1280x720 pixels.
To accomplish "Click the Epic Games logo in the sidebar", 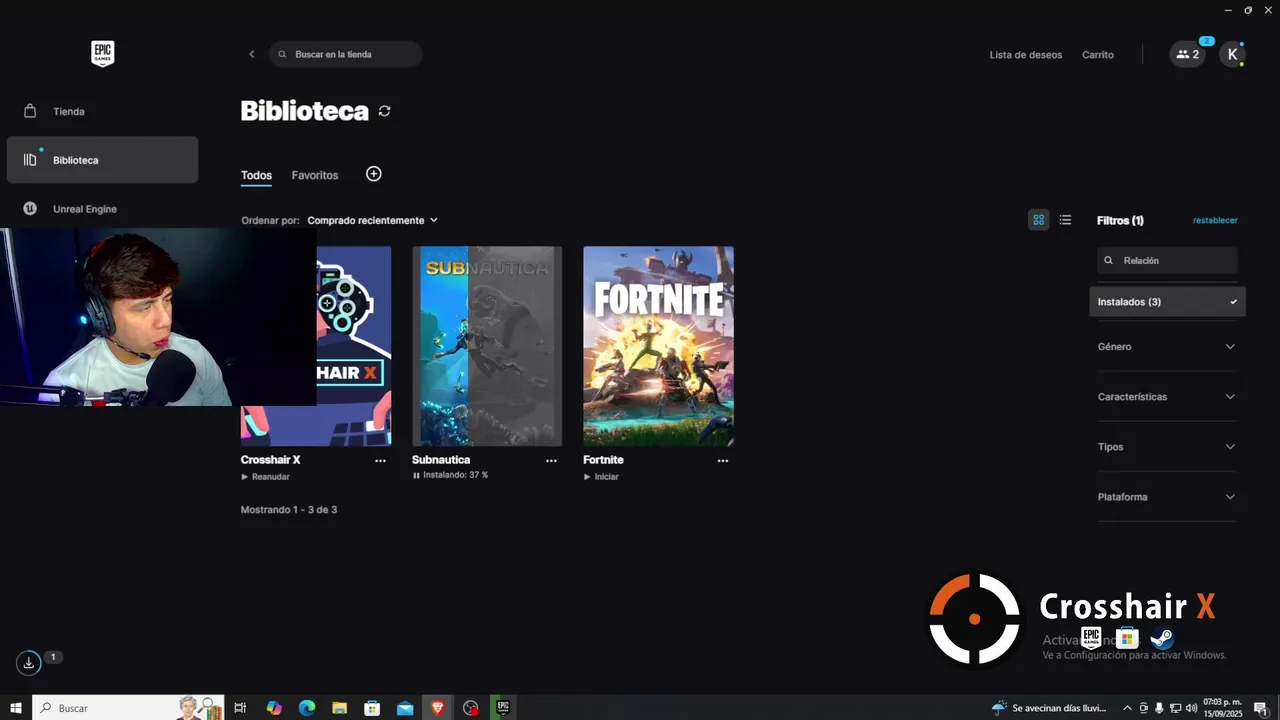I will tap(103, 54).
